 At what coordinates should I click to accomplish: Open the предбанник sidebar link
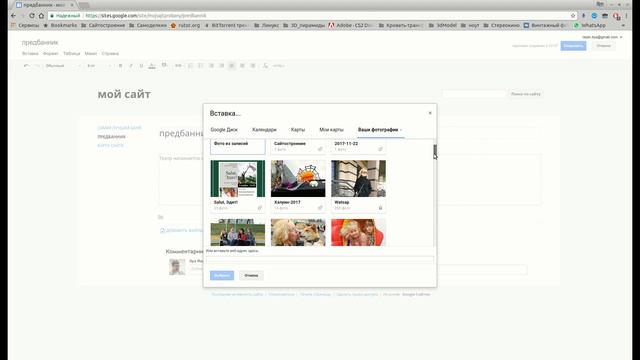(111, 137)
